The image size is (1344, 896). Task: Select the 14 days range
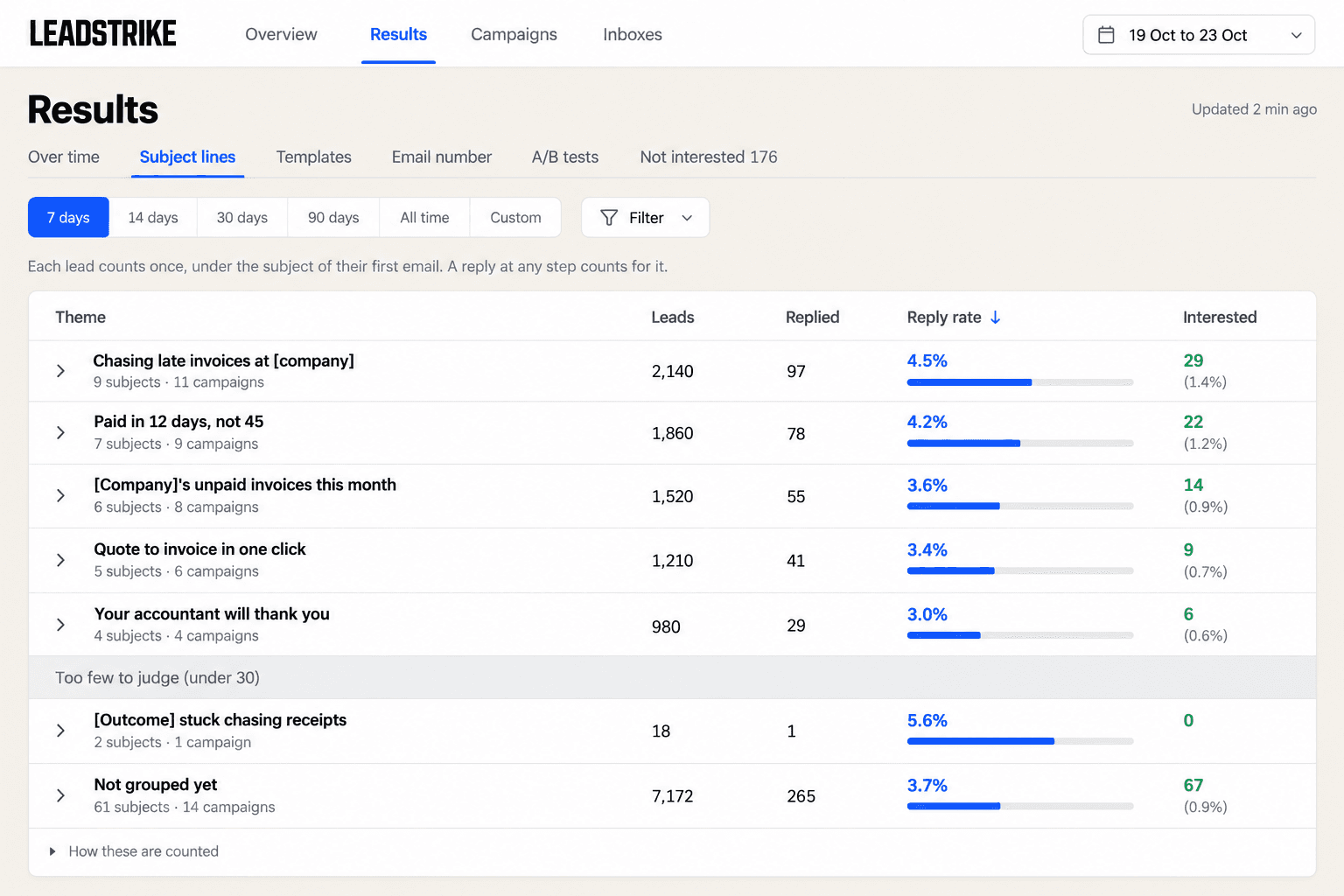(x=153, y=218)
